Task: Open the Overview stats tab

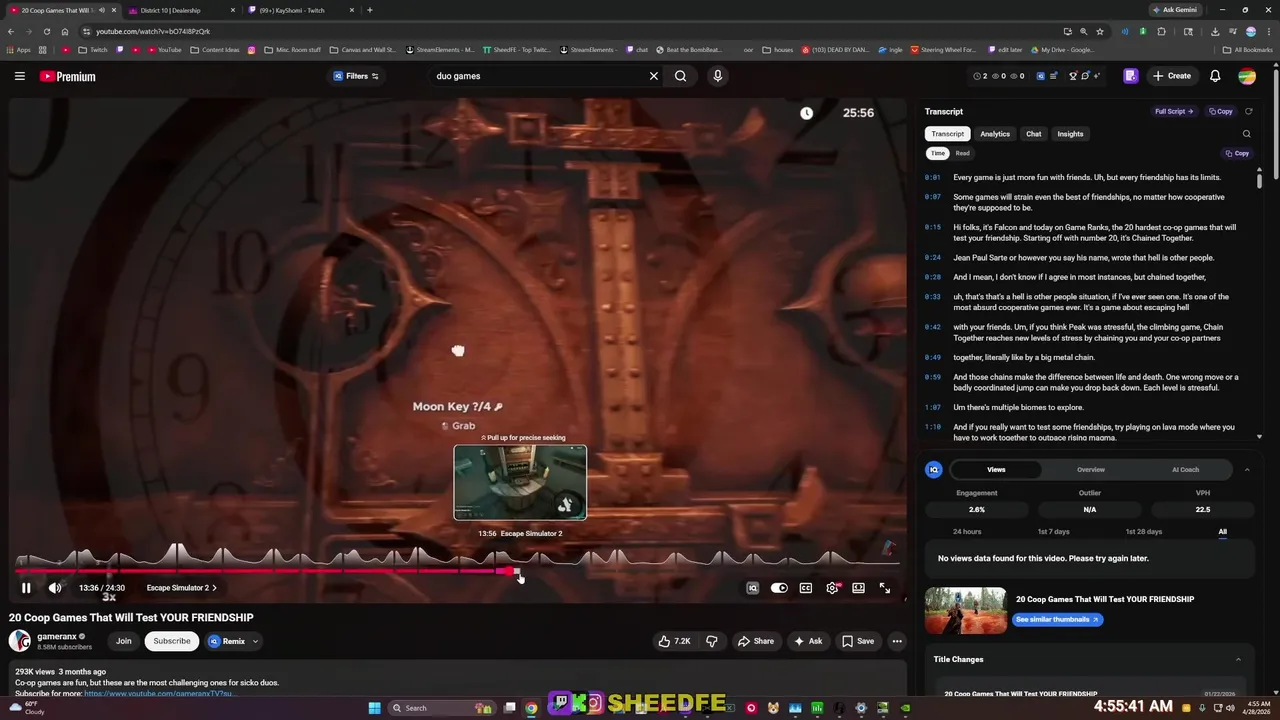Action: [1091, 469]
